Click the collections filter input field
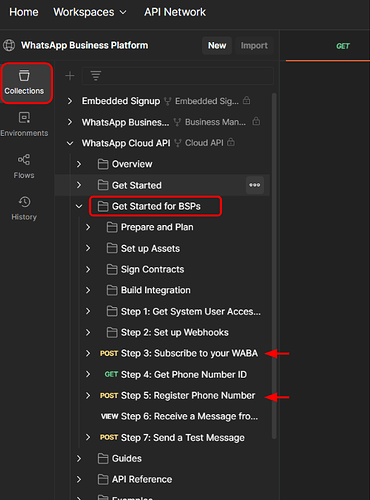370x500 pixels. 178,76
